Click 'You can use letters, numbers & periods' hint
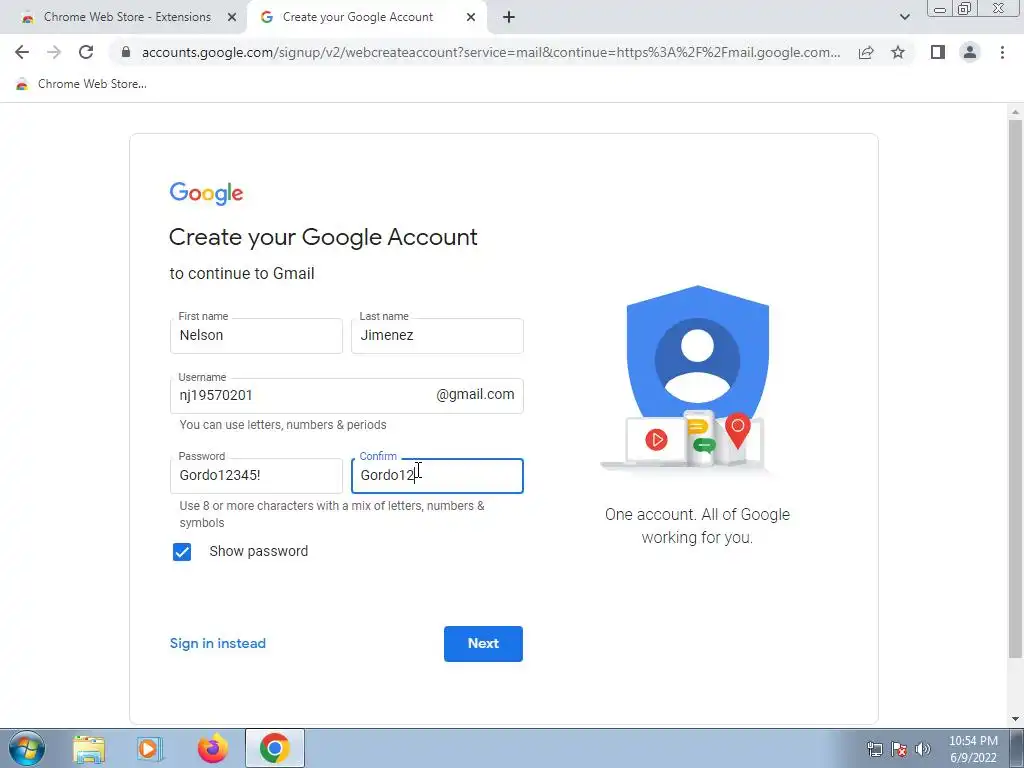This screenshot has height=768, width=1024. [x=283, y=424]
